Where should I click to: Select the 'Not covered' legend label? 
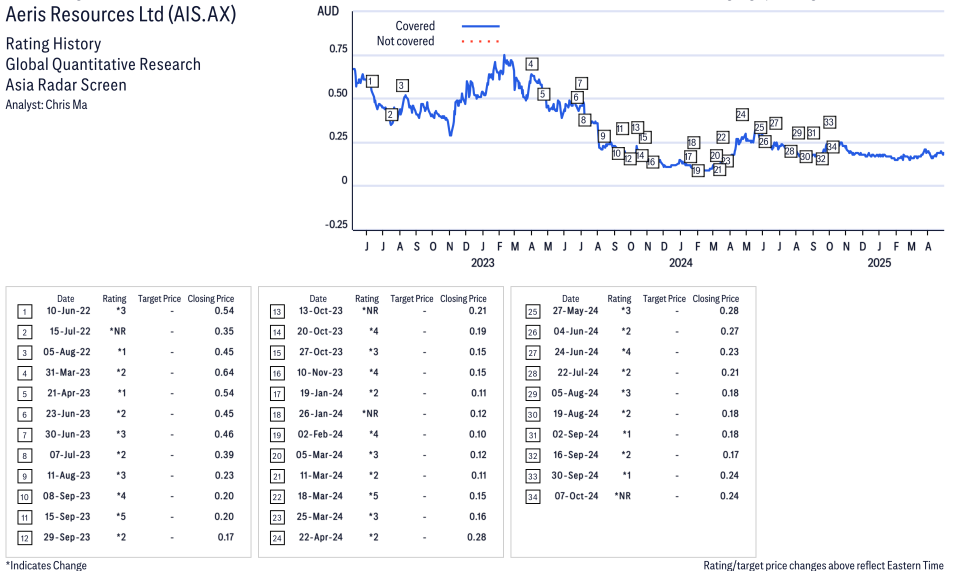click(406, 41)
